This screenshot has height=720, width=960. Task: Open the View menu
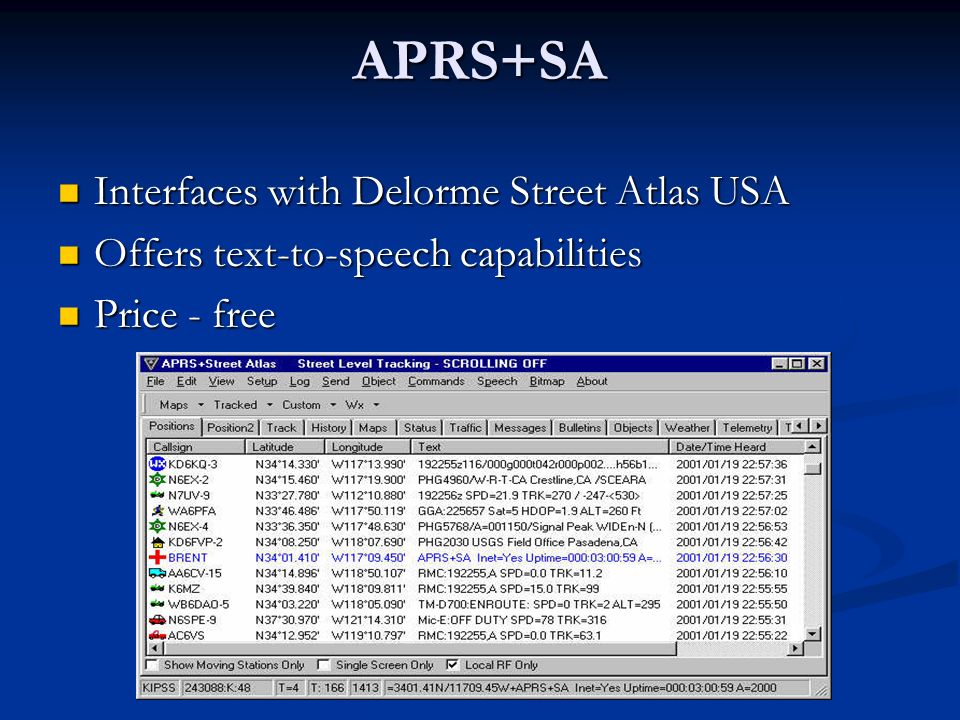coord(221,381)
